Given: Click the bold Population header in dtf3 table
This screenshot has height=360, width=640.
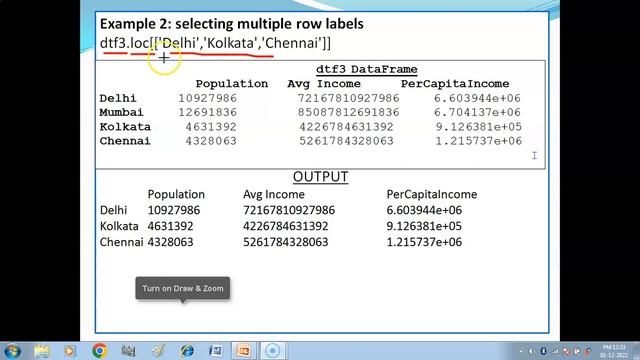Looking at the screenshot, I should coord(232,84).
